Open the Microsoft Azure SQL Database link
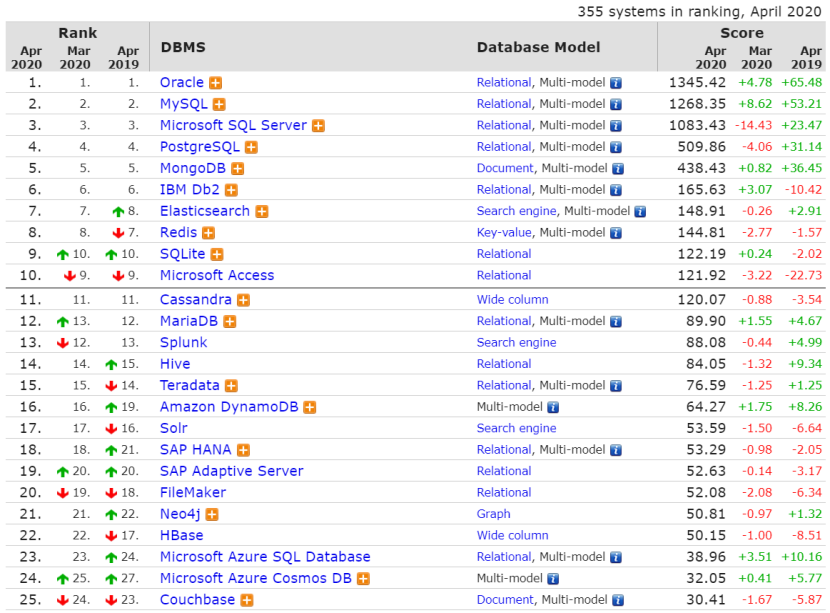Screen dimensions: 830x613 click(265, 557)
